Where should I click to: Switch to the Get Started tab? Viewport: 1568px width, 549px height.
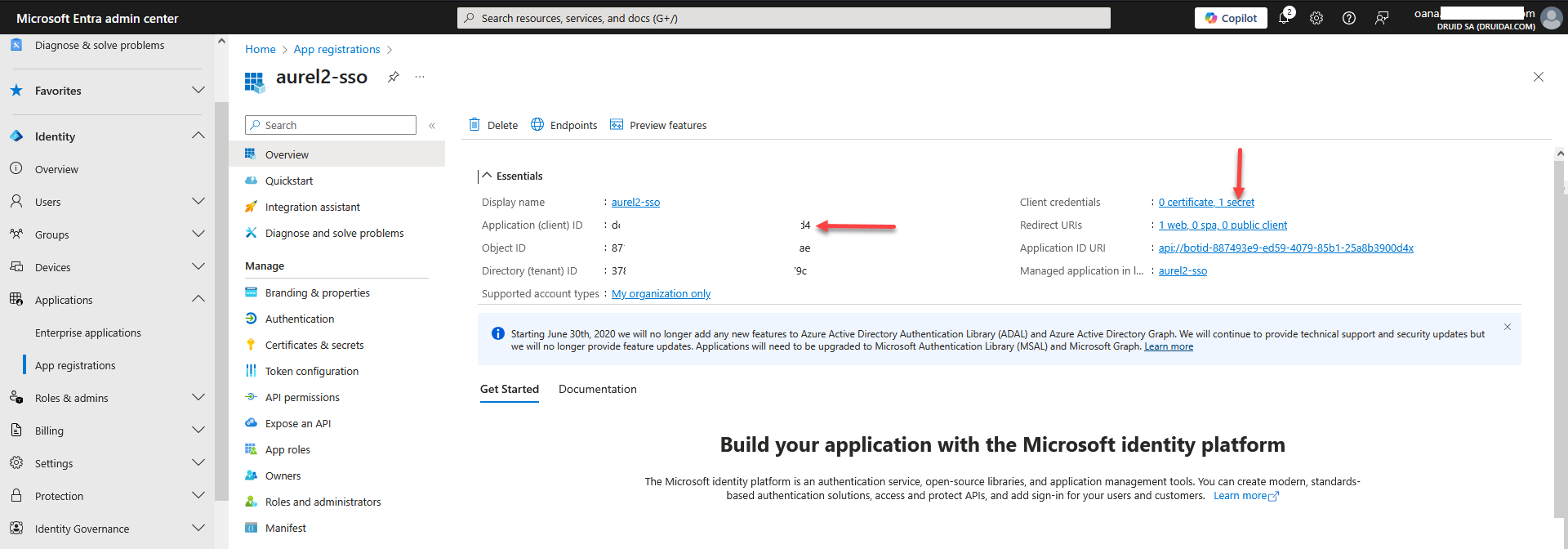click(x=510, y=389)
